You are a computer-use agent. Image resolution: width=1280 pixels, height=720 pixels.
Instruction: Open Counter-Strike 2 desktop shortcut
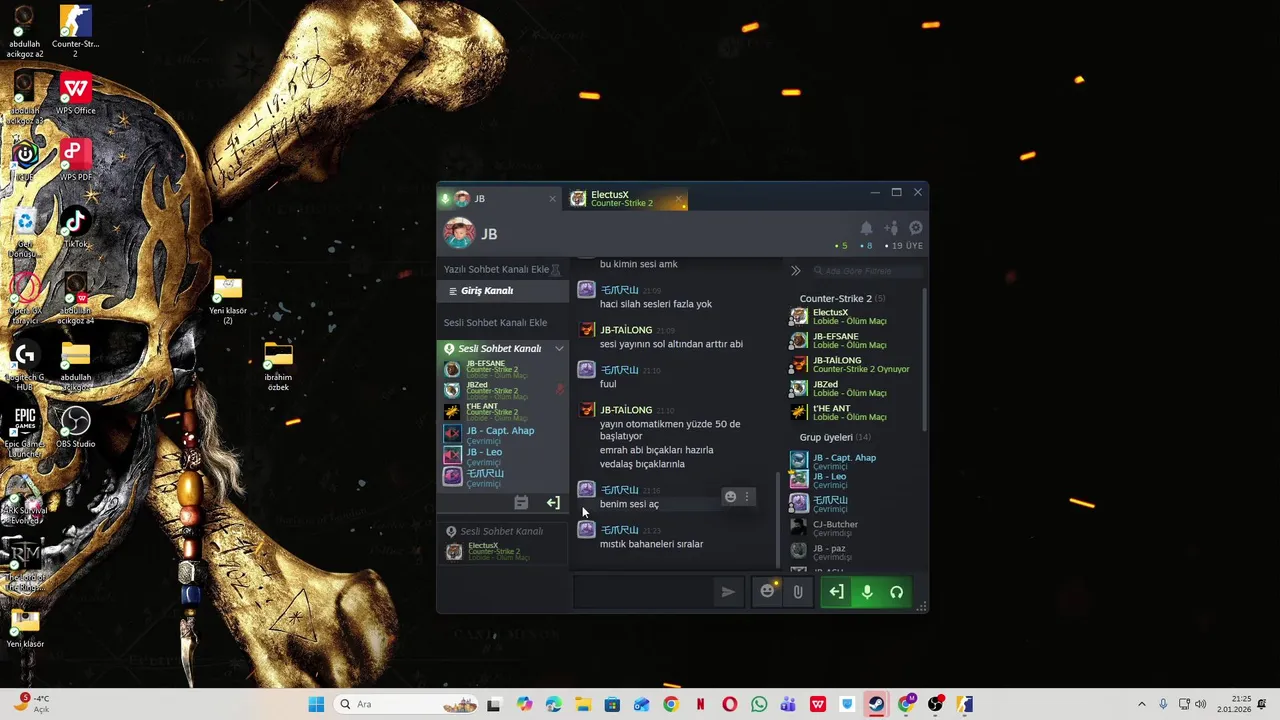(x=75, y=31)
